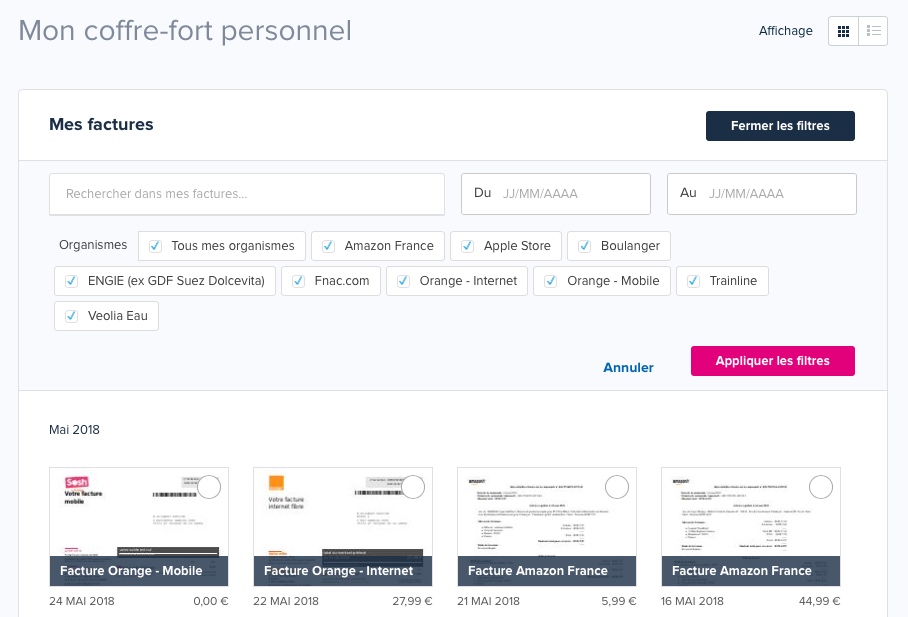Focus the Du start date field
Viewport: 908px width, 617px height.
tap(556, 194)
